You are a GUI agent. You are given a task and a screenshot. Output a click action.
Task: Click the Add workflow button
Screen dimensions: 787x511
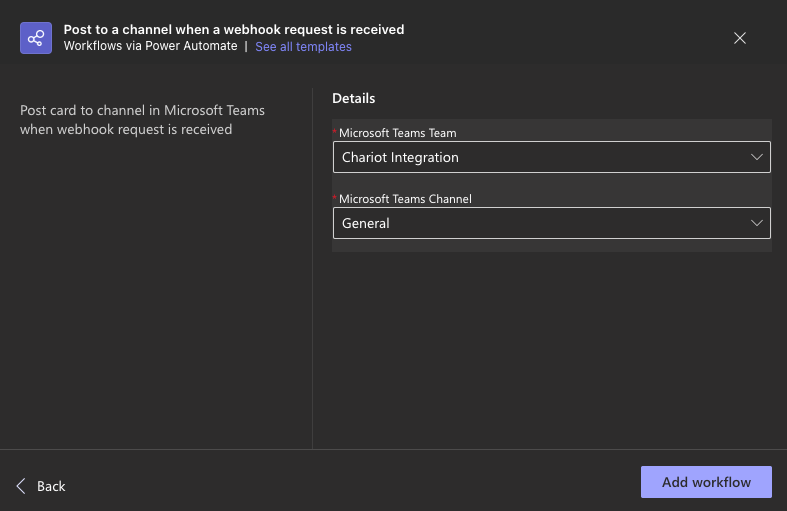tap(706, 482)
